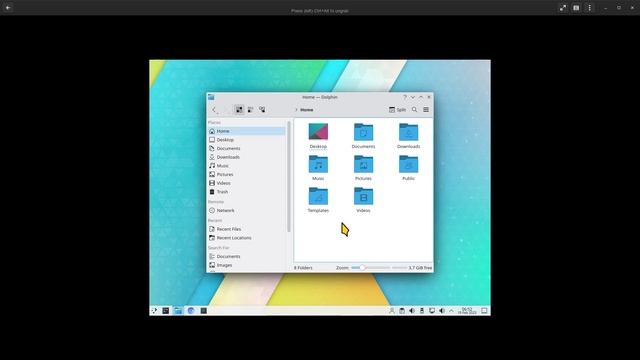
Task: Click the '8 Folders' status bar text
Action: (303, 268)
